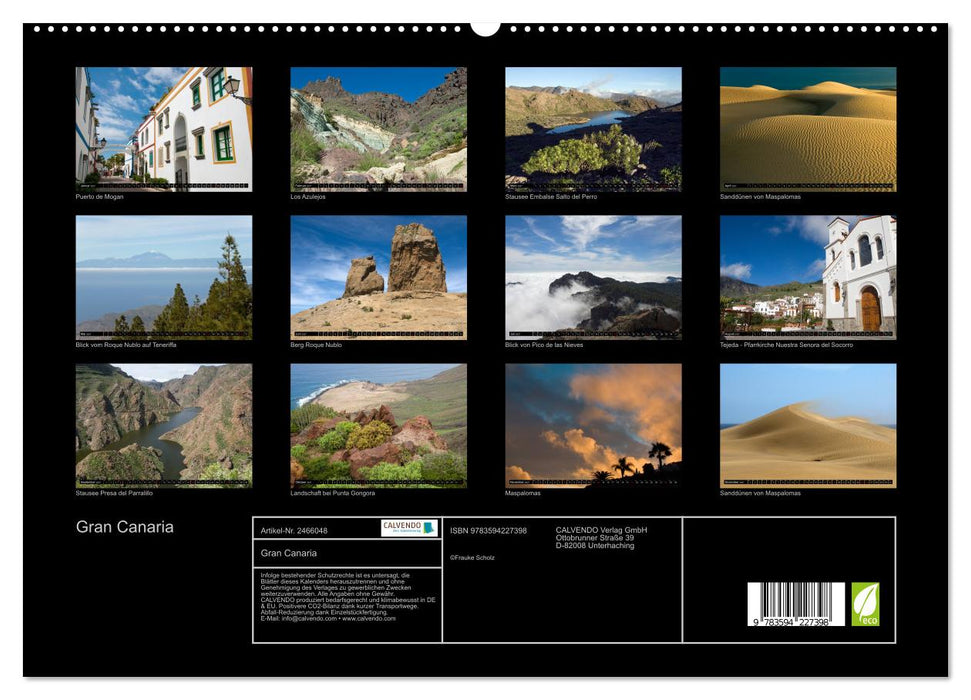The width and height of the screenshot is (971, 700).
Task: Click the 'CALVENDO Verlag GmbH' address line
Action: click(601, 530)
